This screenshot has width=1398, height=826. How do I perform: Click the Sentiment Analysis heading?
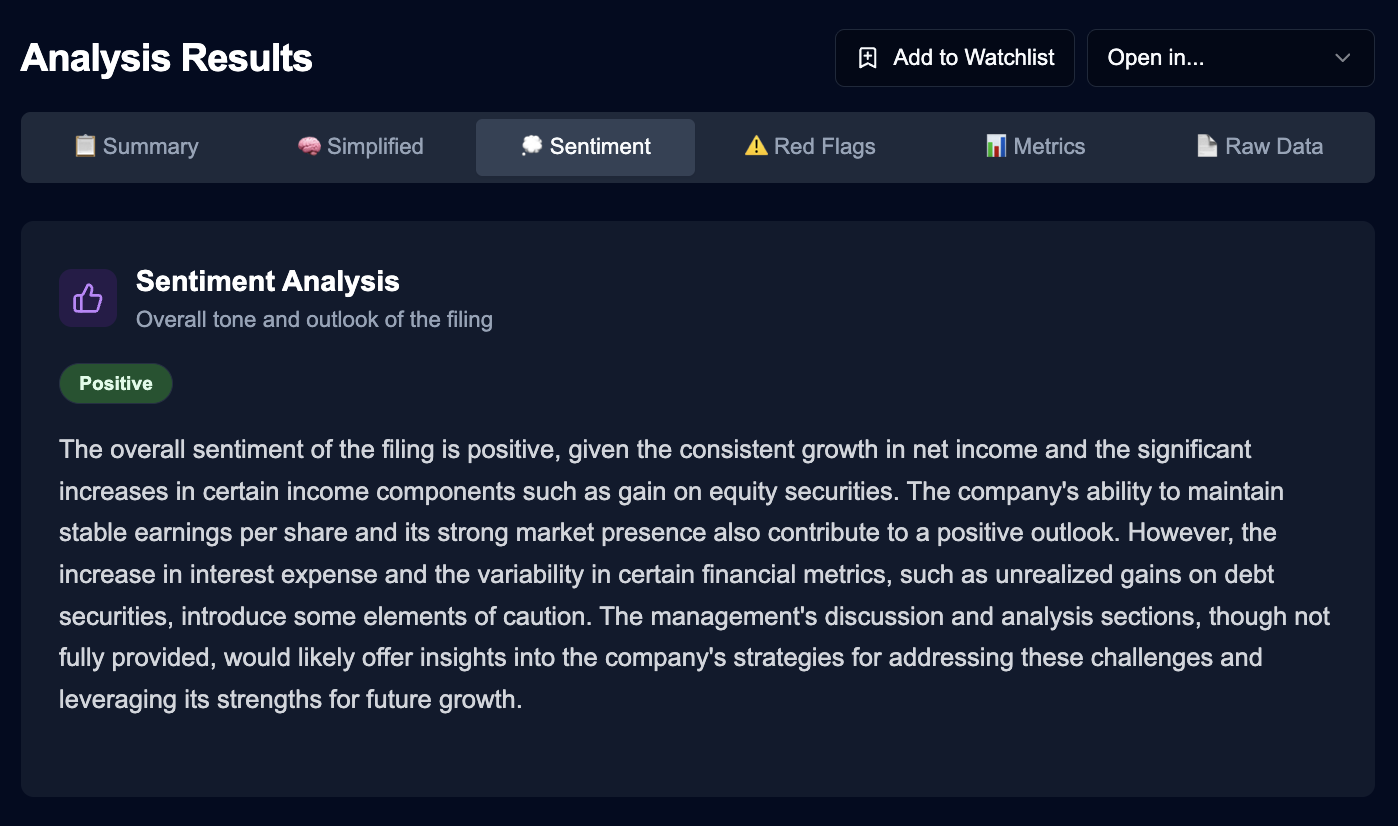(267, 281)
